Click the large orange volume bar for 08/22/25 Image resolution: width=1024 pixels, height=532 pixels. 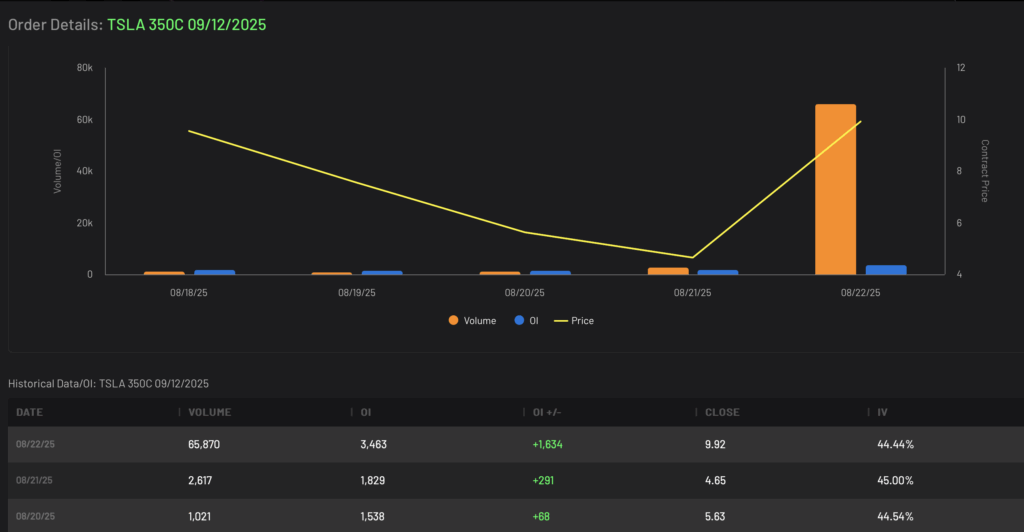click(835, 189)
